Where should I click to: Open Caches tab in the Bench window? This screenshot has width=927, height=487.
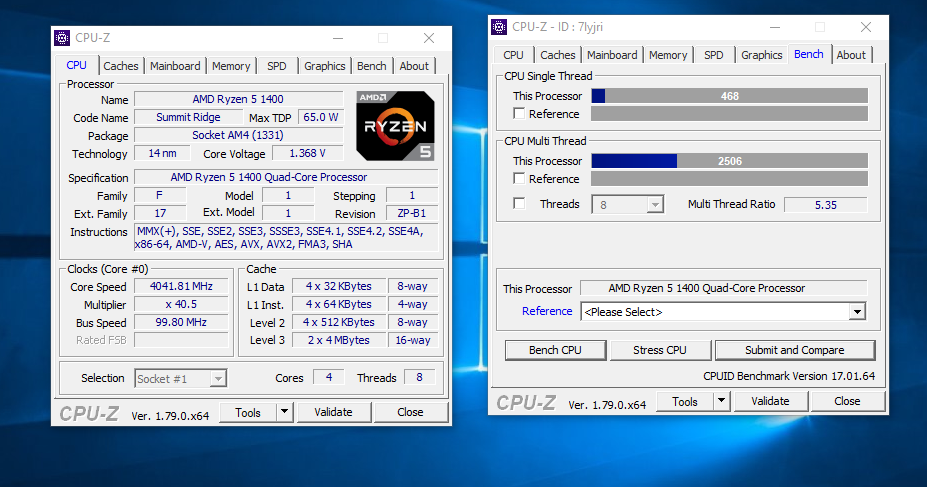click(x=558, y=55)
